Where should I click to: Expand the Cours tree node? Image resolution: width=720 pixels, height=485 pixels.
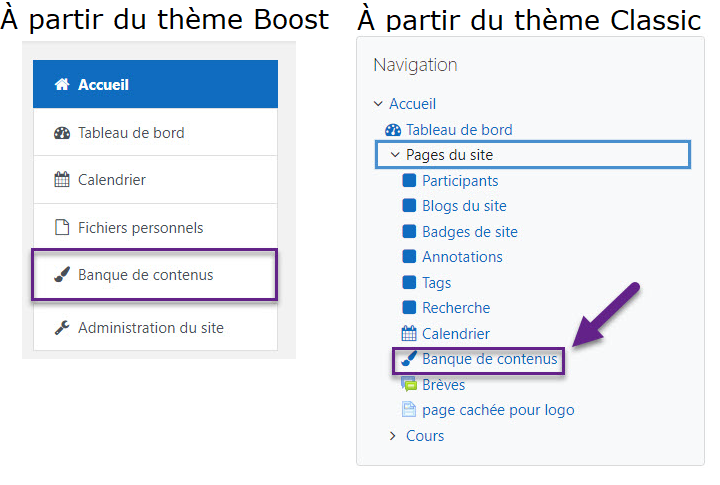[x=393, y=436]
